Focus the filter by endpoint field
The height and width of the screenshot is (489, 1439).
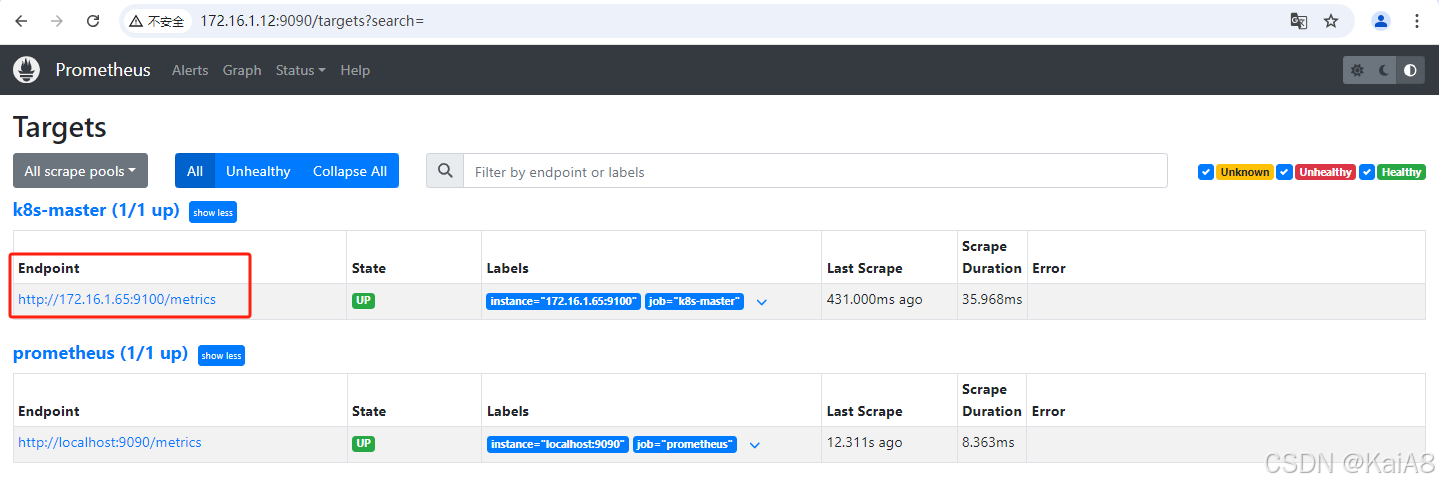pos(815,171)
